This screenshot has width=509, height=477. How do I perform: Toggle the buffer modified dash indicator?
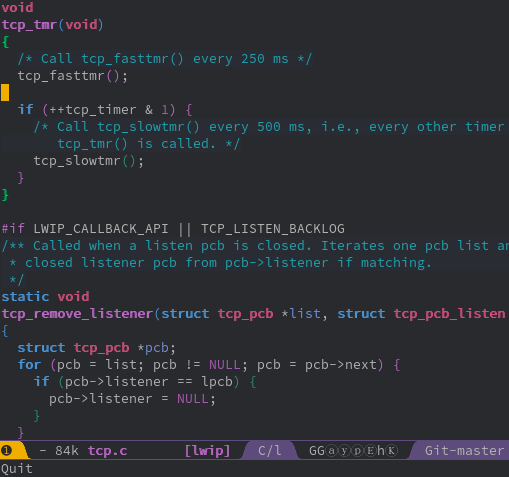point(43,451)
